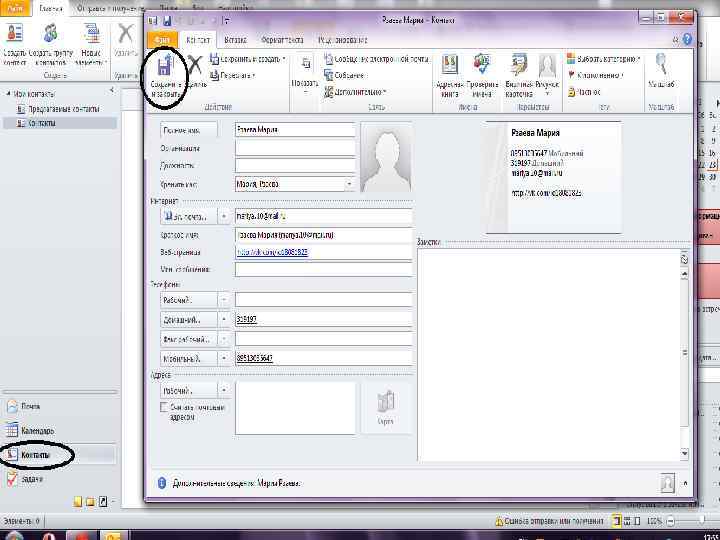
Task: Click the Домашний phone button
Action: [x=188, y=319]
